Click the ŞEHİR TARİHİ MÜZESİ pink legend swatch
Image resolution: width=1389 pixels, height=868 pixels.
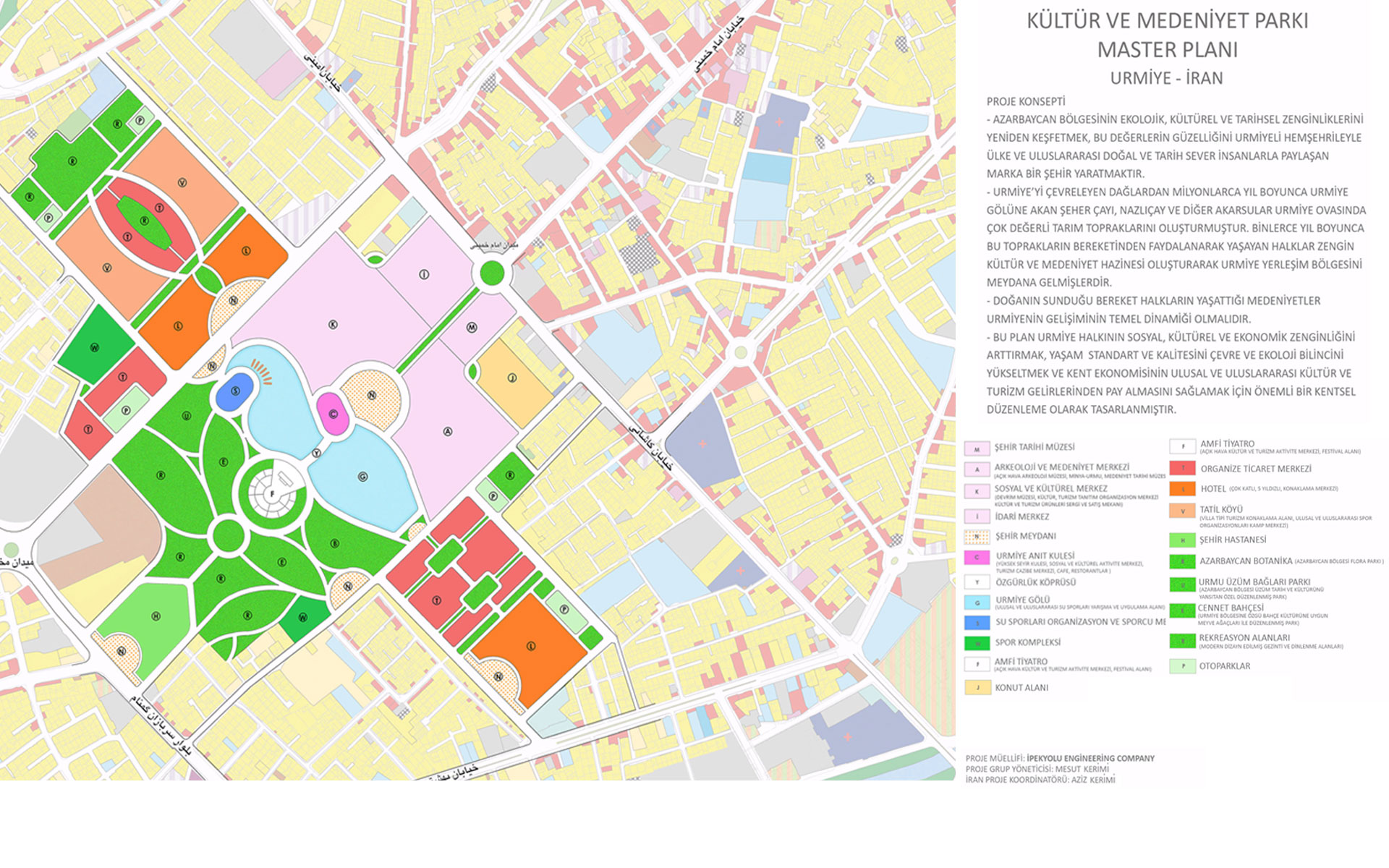(977, 448)
